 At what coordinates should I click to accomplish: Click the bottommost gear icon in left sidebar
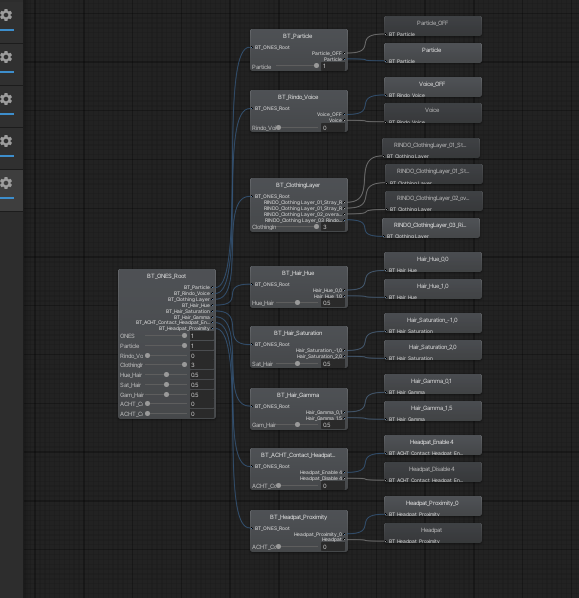[6, 183]
